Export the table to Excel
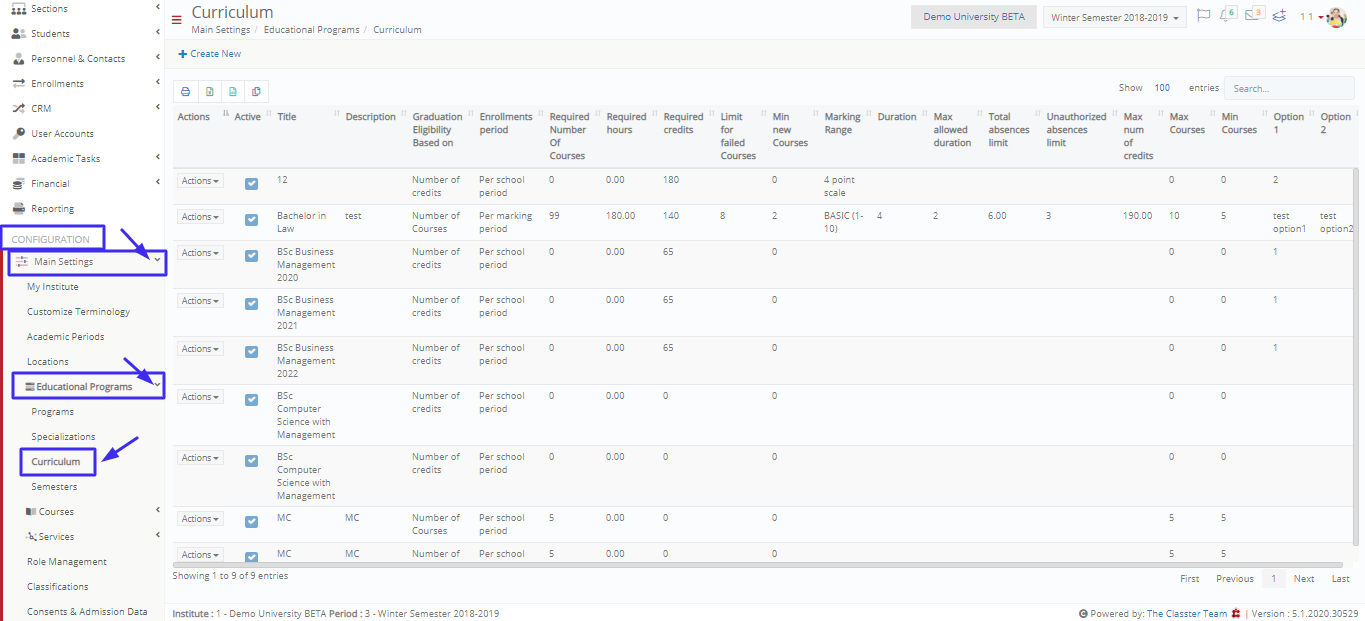The height and width of the screenshot is (621, 1365). [209, 92]
